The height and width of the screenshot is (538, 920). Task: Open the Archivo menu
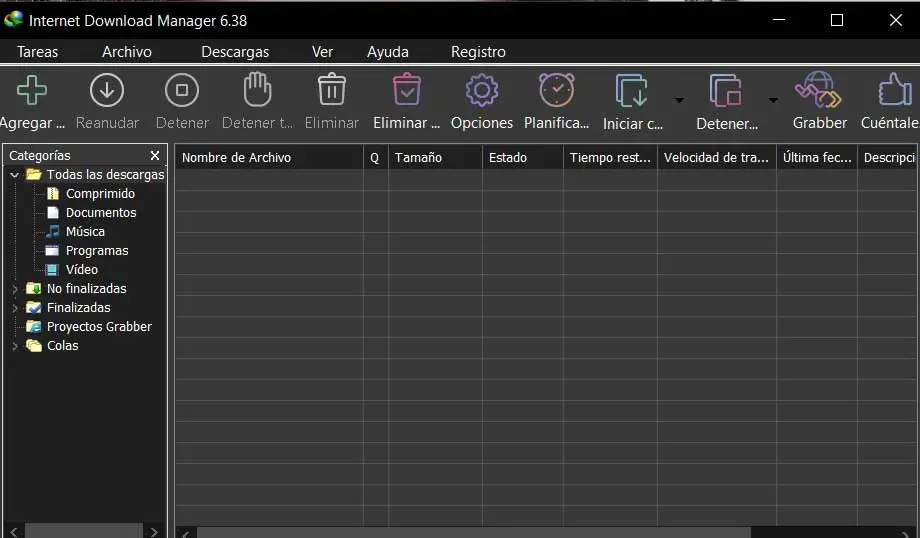coord(127,52)
